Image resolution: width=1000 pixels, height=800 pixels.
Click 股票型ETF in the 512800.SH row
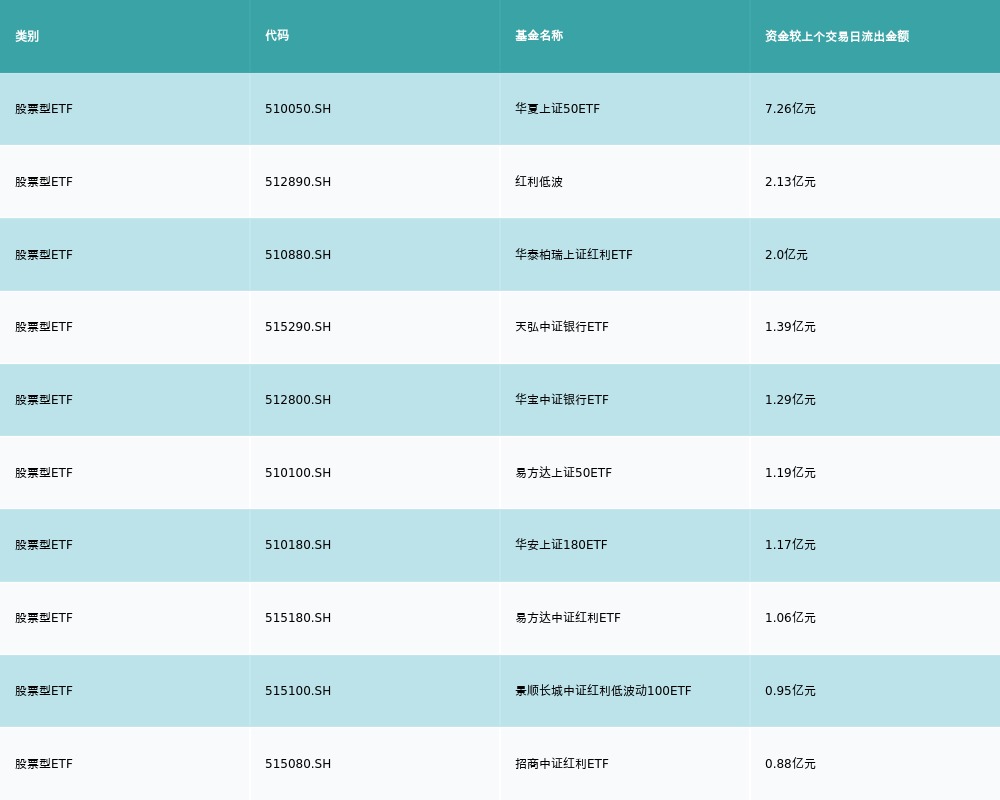coord(44,400)
